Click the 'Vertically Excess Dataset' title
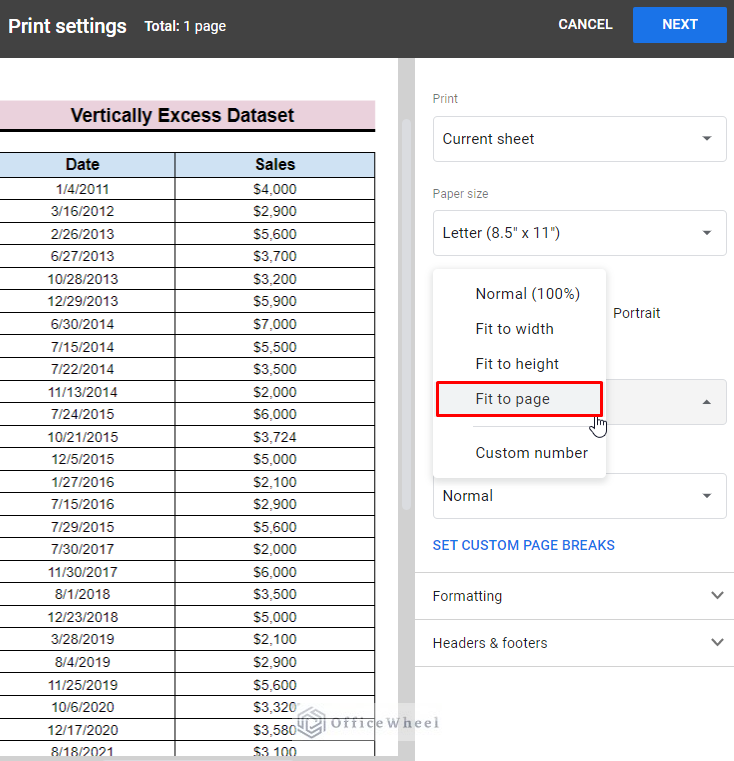 pos(182,116)
